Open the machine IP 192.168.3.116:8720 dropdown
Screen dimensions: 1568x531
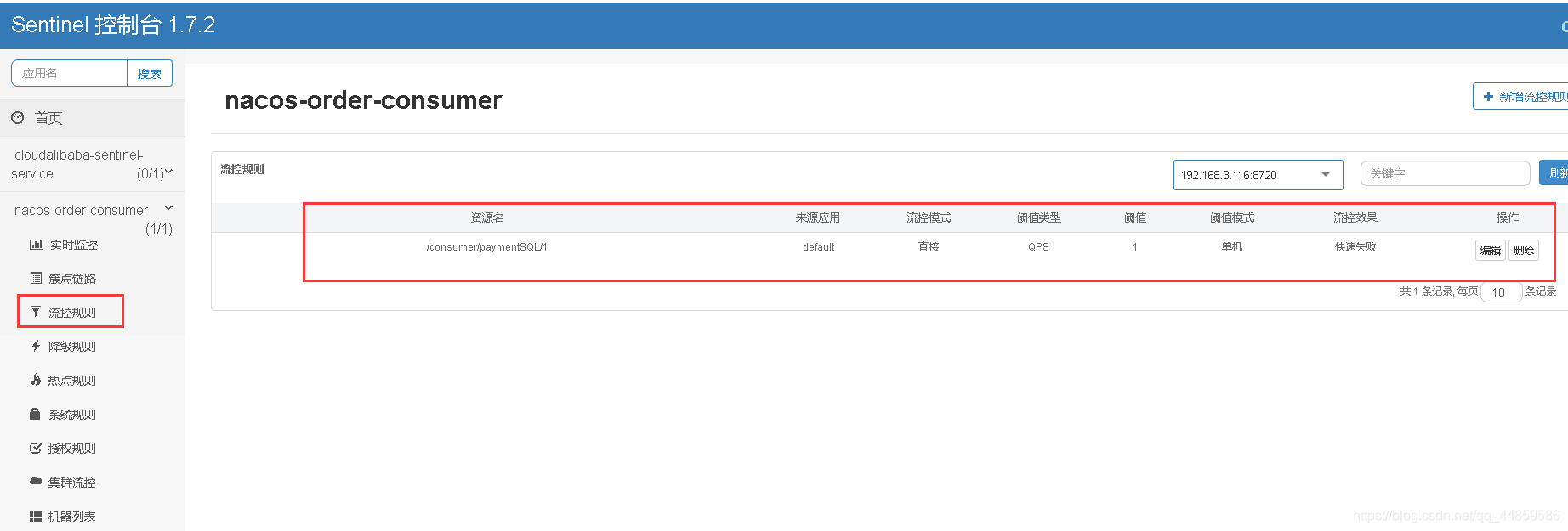tap(1258, 175)
